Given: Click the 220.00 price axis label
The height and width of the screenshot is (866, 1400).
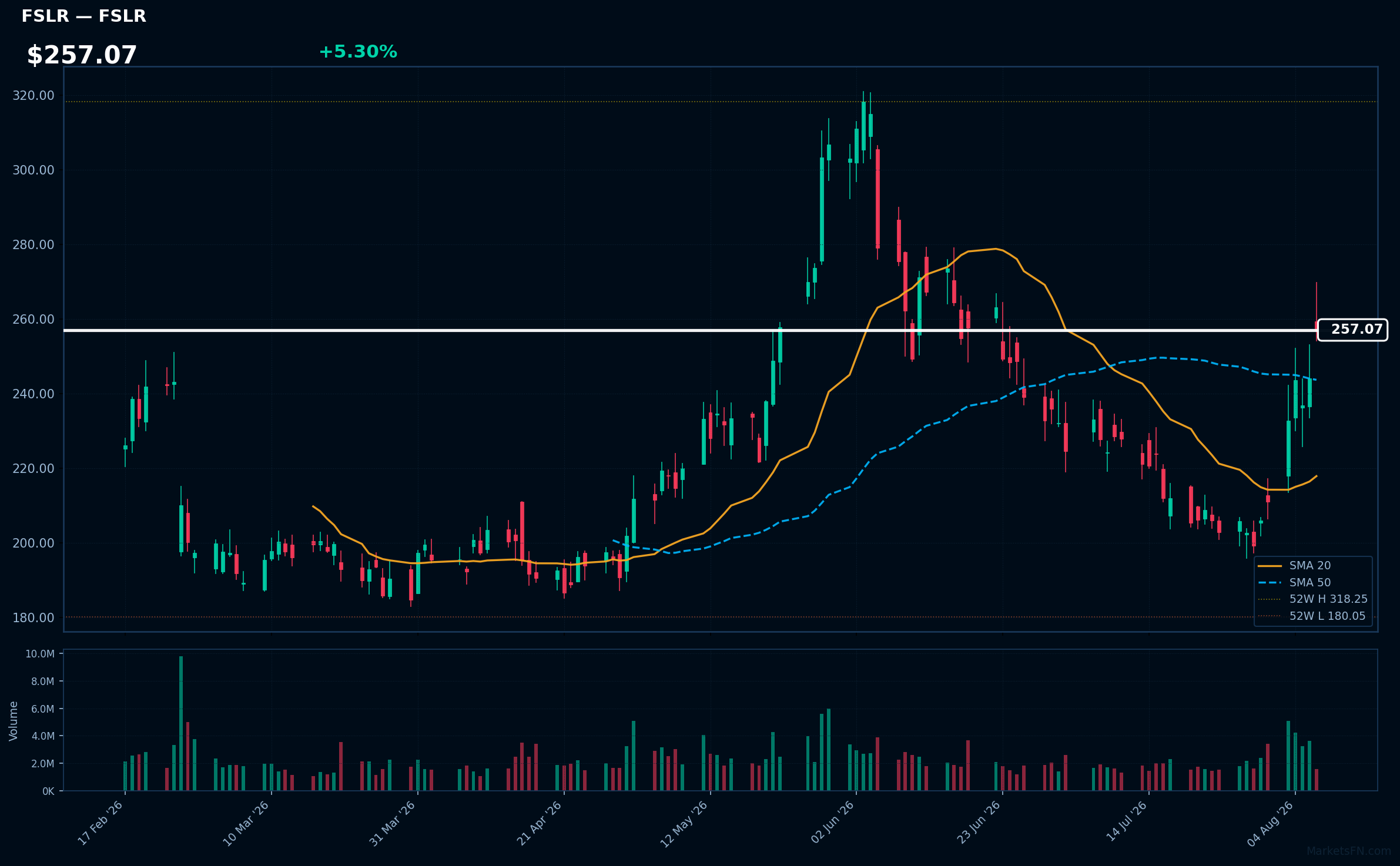Looking at the screenshot, I should (34, 469).
